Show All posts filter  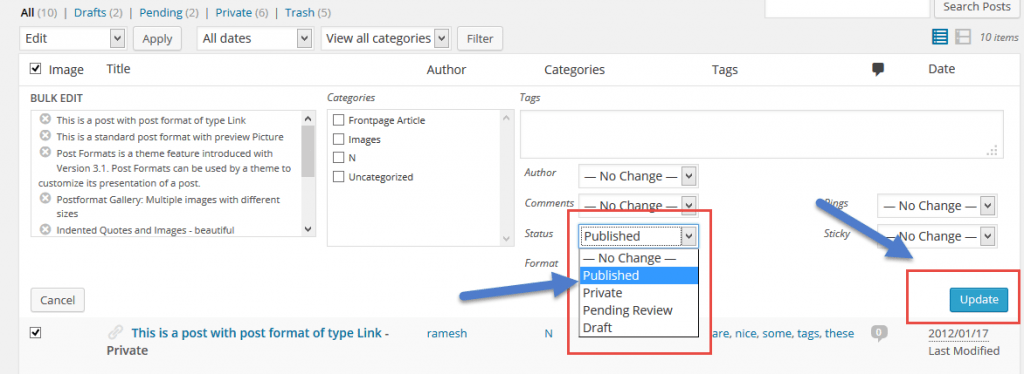pyautogui.click(x=27, y=12)
